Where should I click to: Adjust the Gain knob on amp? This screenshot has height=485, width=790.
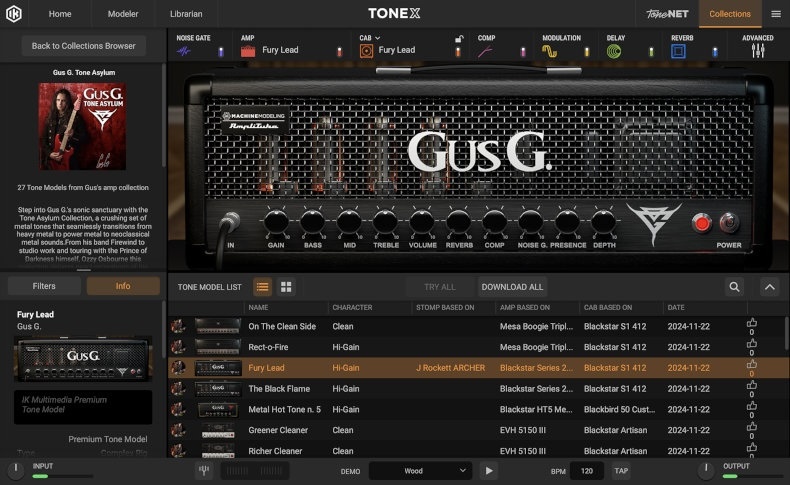click(x=276, y=222)
